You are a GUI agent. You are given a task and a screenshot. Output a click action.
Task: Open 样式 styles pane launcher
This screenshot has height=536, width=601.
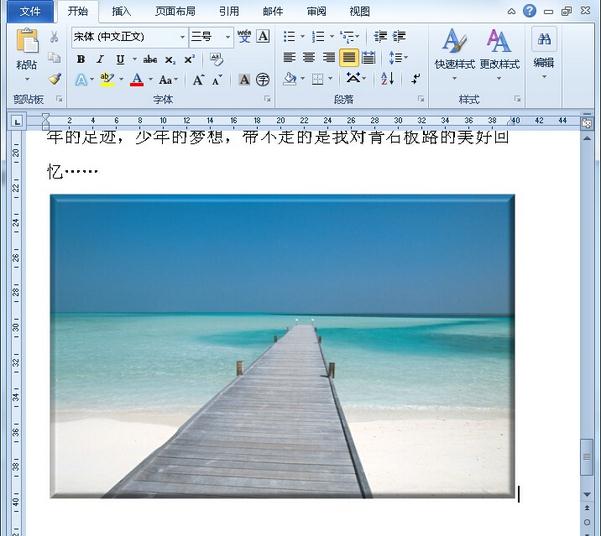click(x=517, y=99)
